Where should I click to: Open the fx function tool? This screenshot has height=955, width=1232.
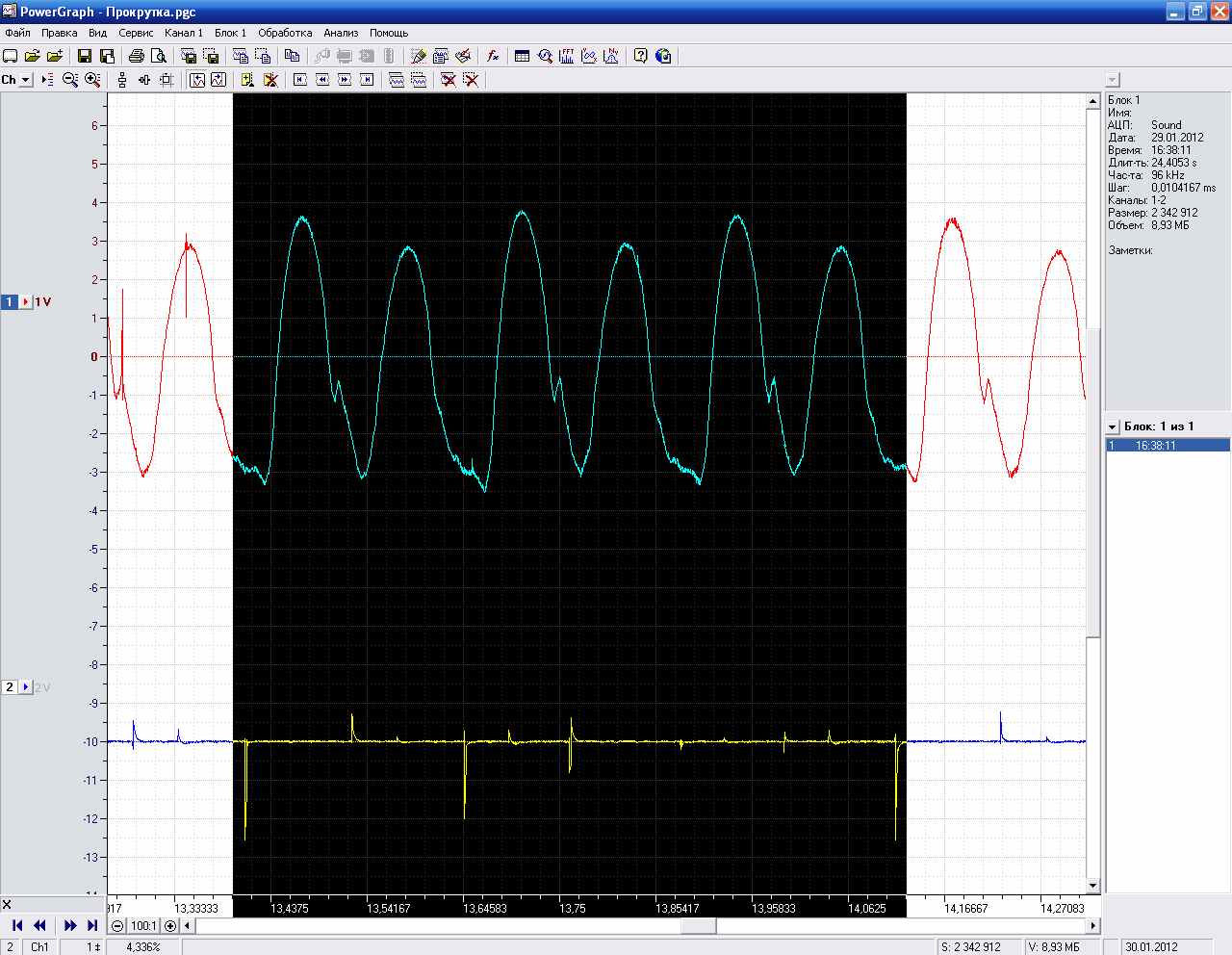click(x=493, y=56)
